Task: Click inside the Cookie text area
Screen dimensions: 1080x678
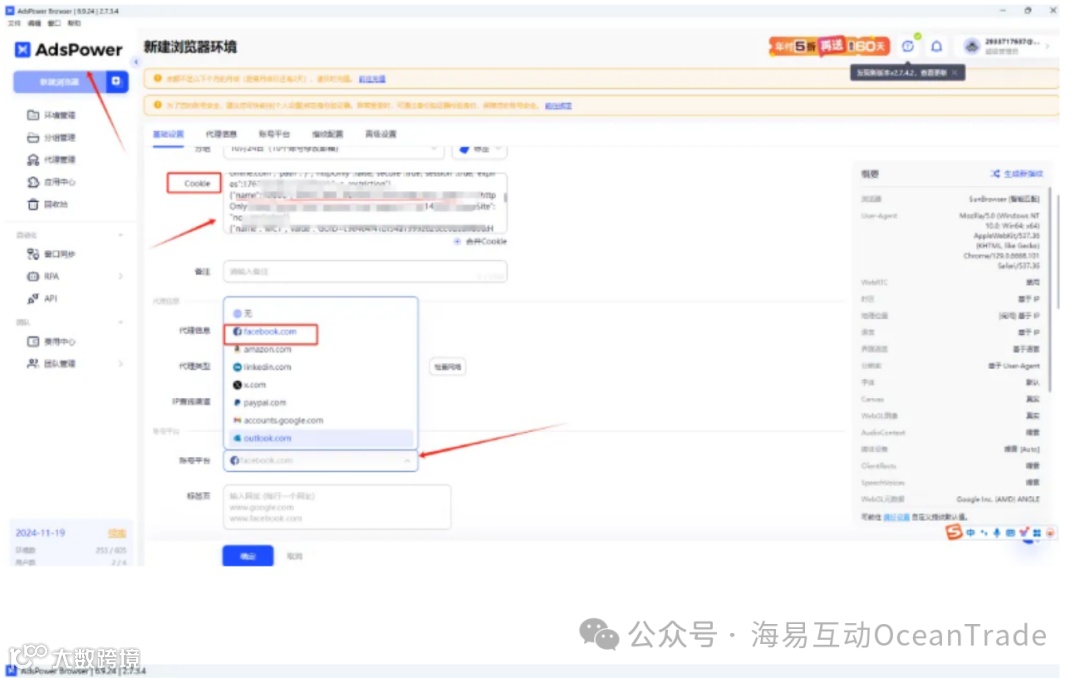Action: pyautogui.click(x=365, y=203)
